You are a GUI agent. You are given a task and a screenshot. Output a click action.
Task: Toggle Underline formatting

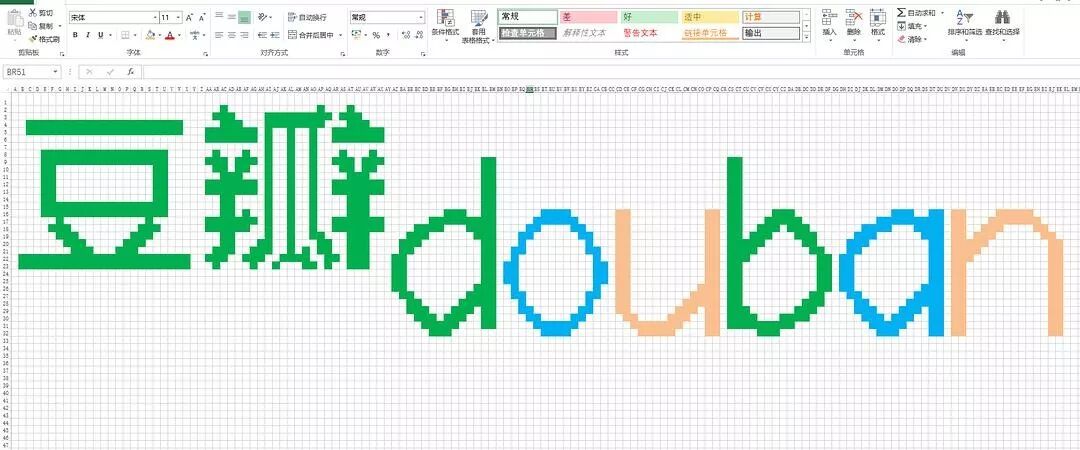[x=101, y=35]
